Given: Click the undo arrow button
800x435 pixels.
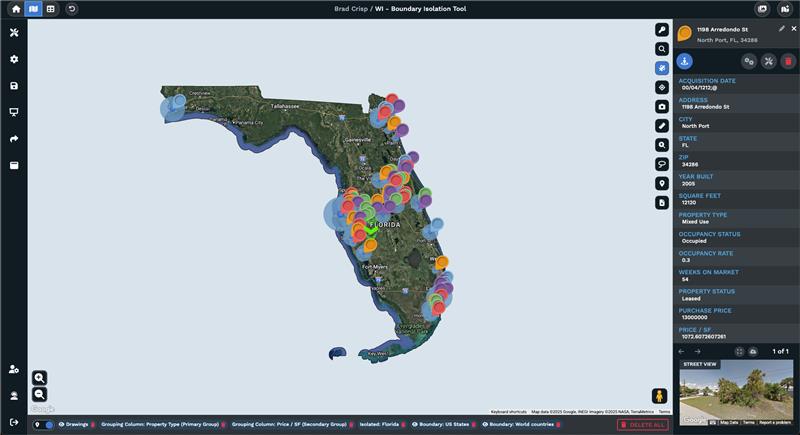Looking at the screenshot, I should [x=71, y=8].
